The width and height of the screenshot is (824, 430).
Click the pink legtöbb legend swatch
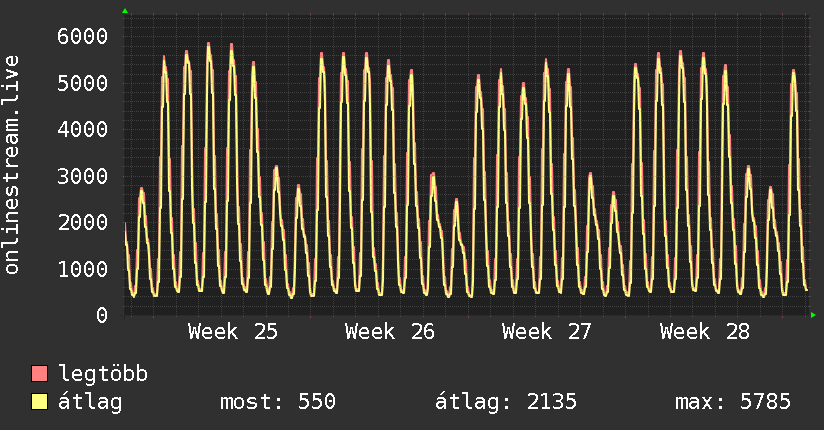tap(40, 373)
